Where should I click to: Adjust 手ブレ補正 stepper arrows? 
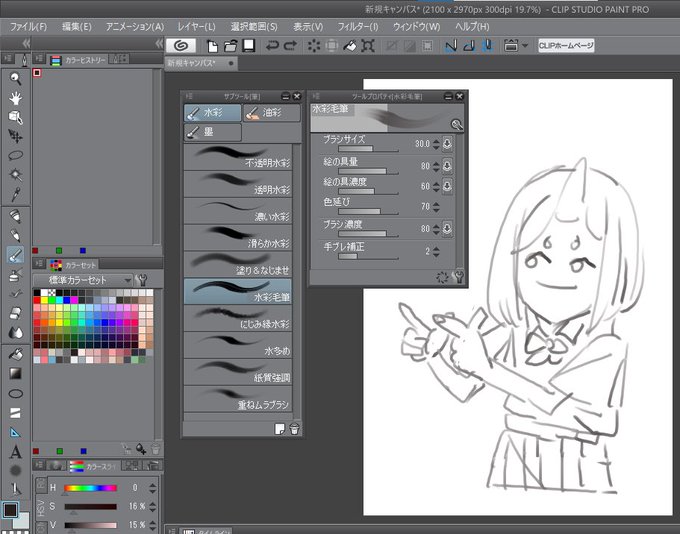tap(436, 252)
